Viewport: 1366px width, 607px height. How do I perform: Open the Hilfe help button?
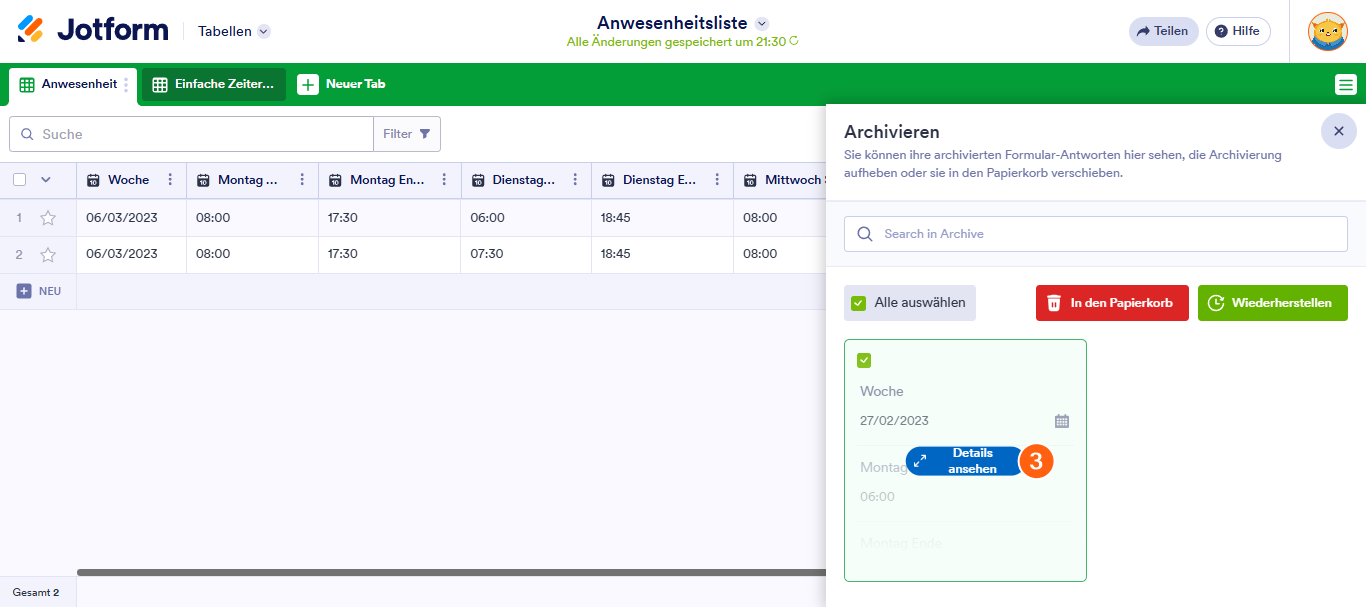click(x=1238, y=31)
